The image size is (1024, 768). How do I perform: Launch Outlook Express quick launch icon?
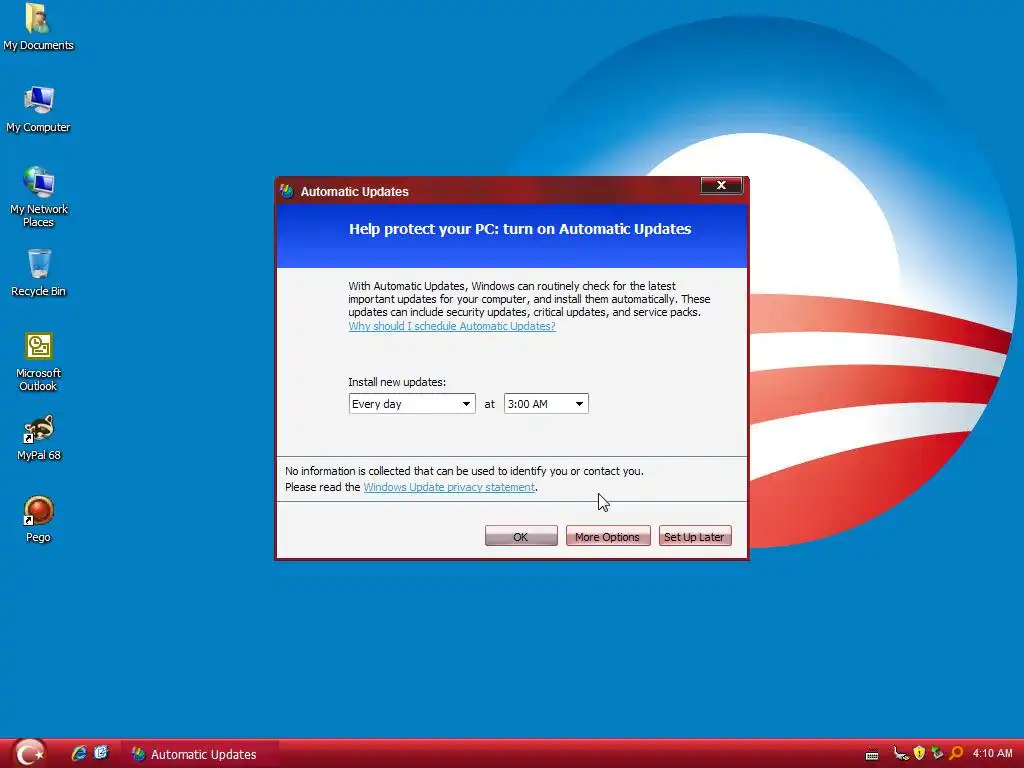101,753
